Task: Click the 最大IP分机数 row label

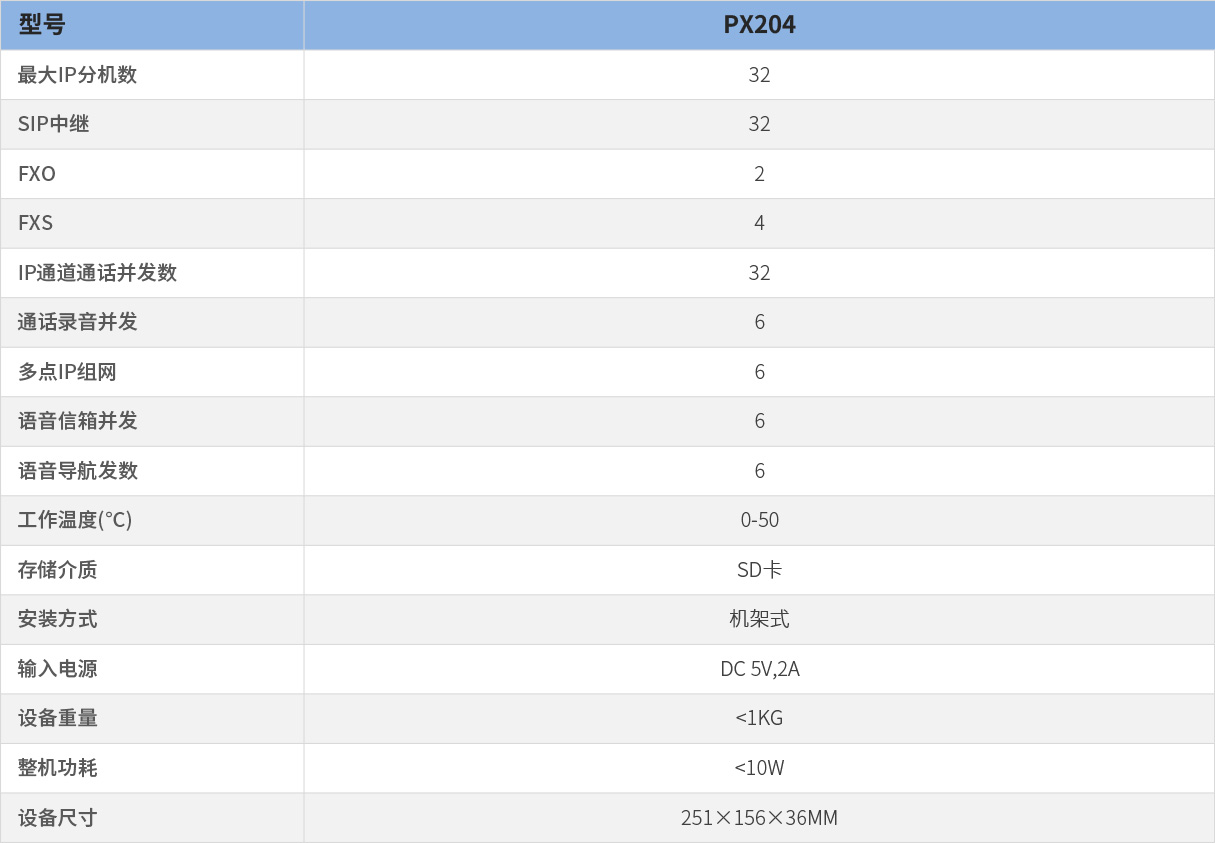Action: 77,75
